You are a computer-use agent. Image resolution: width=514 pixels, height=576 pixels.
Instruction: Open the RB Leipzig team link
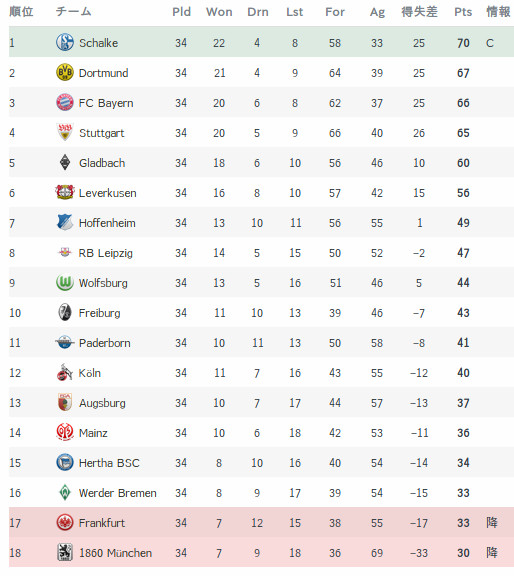pyautogui.click(x=105, y=253)
